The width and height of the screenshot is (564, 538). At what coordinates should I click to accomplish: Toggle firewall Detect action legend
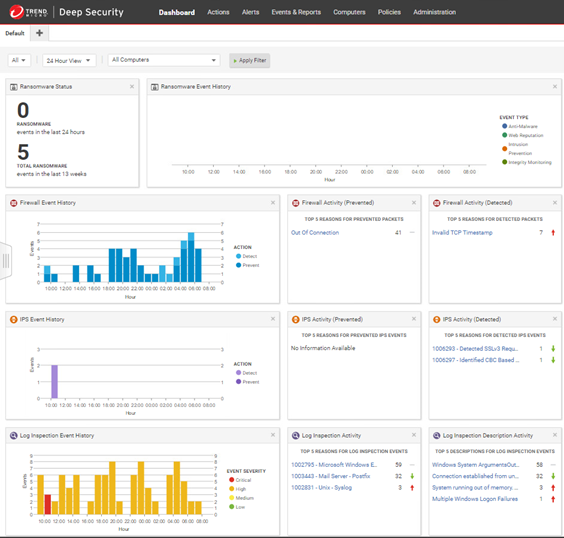point(238,256)
